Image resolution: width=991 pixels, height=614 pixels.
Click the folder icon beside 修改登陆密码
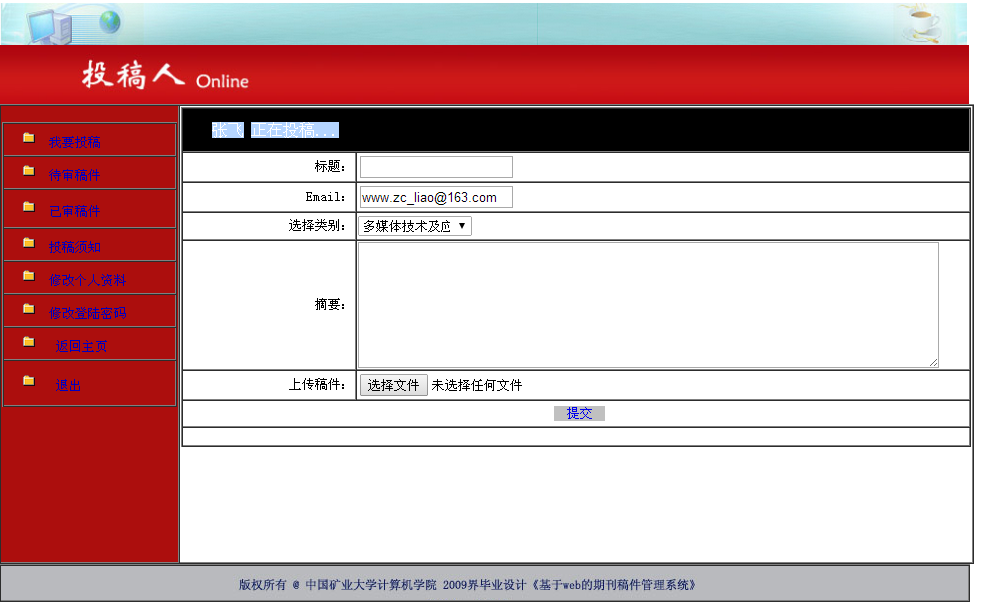(29, 309)
